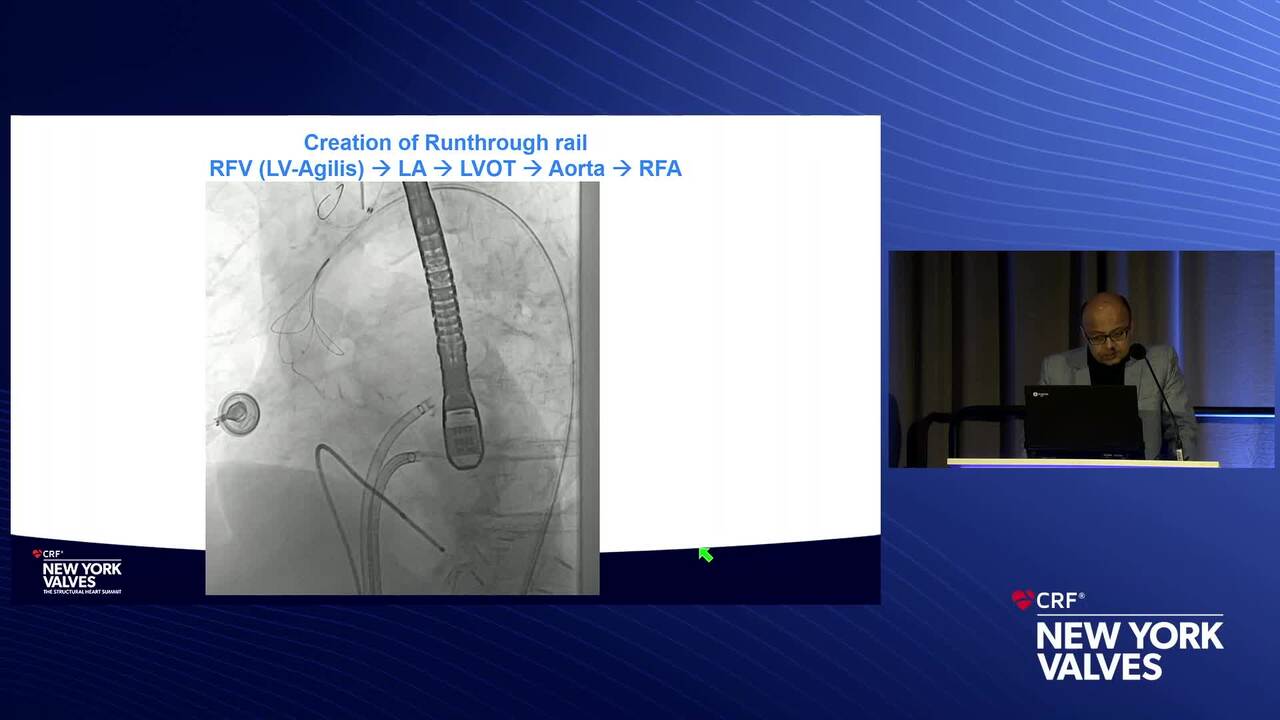Click the 'LA' label in the slide heading
Image resolution: width=1280 pixels, height=720 pixels.
pos(412,168)
